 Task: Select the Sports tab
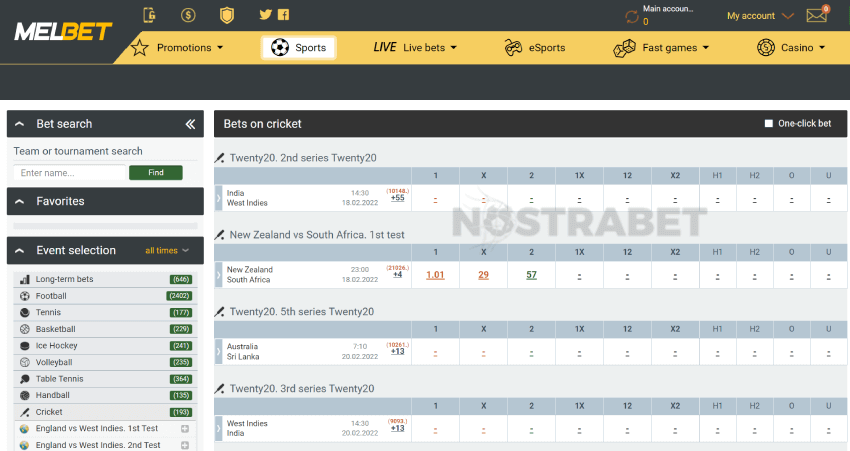tap(299, 48)
